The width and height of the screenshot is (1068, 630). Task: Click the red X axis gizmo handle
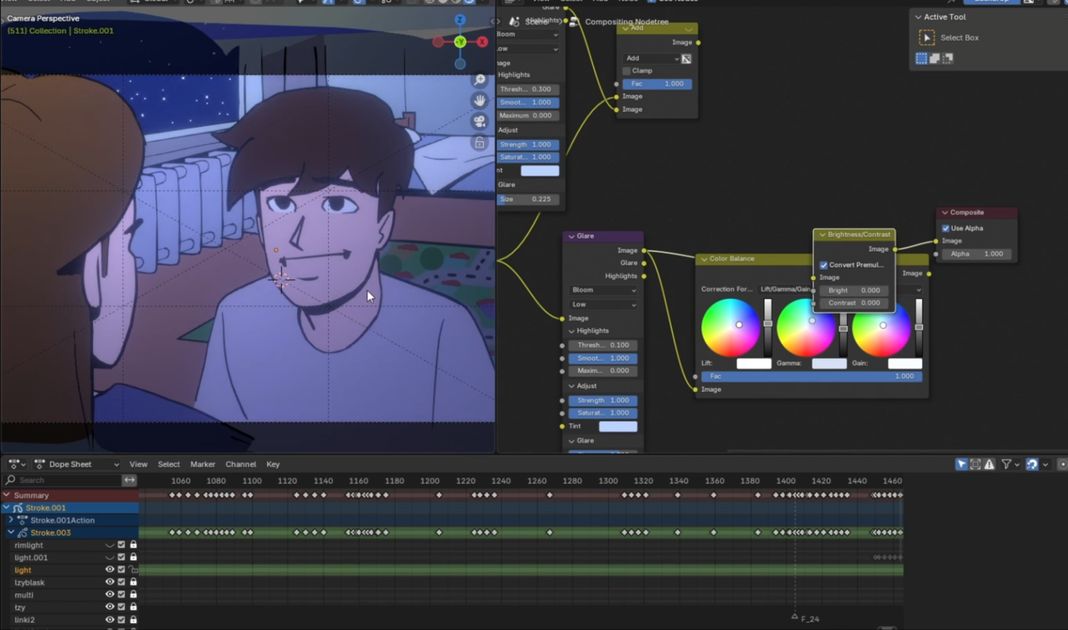[482, 42]
